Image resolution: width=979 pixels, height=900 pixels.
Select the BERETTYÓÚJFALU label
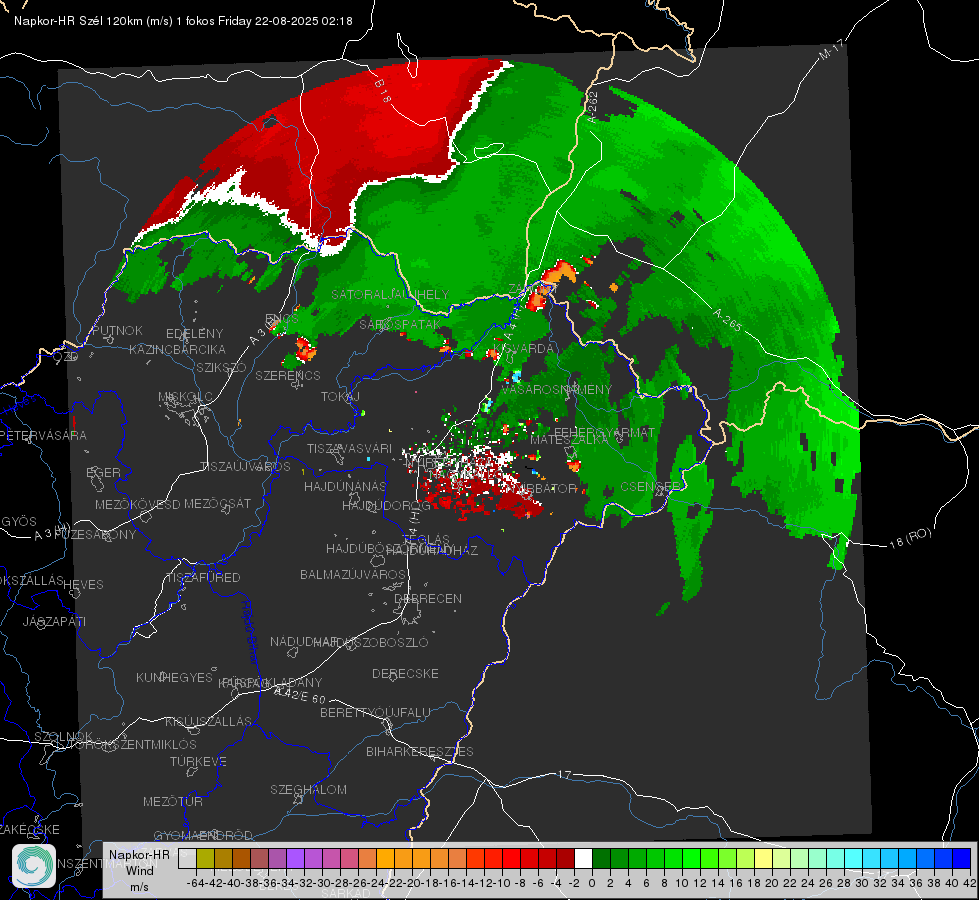click(375, 713)
